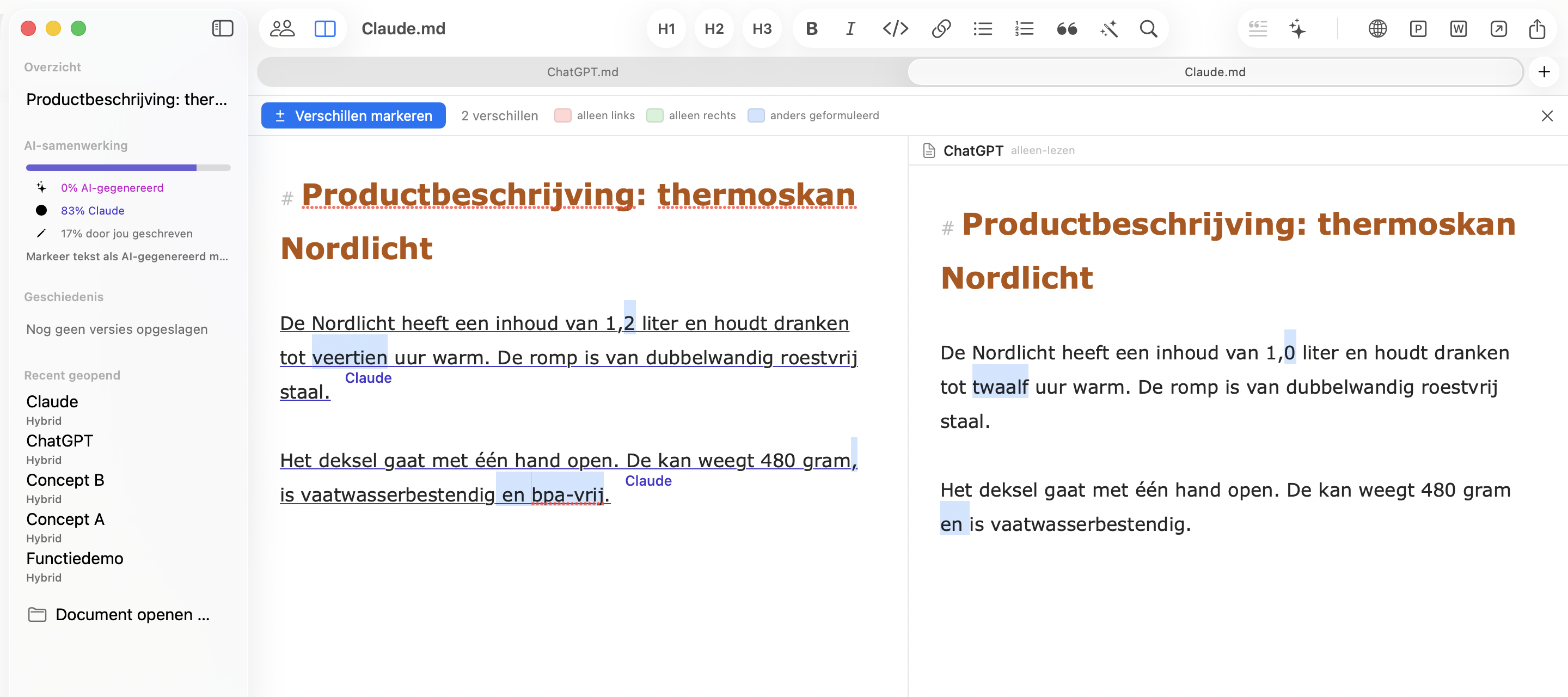This screenshot has width=1568, height=697.
Task: Apply H1 heading format
Action: 666,29
